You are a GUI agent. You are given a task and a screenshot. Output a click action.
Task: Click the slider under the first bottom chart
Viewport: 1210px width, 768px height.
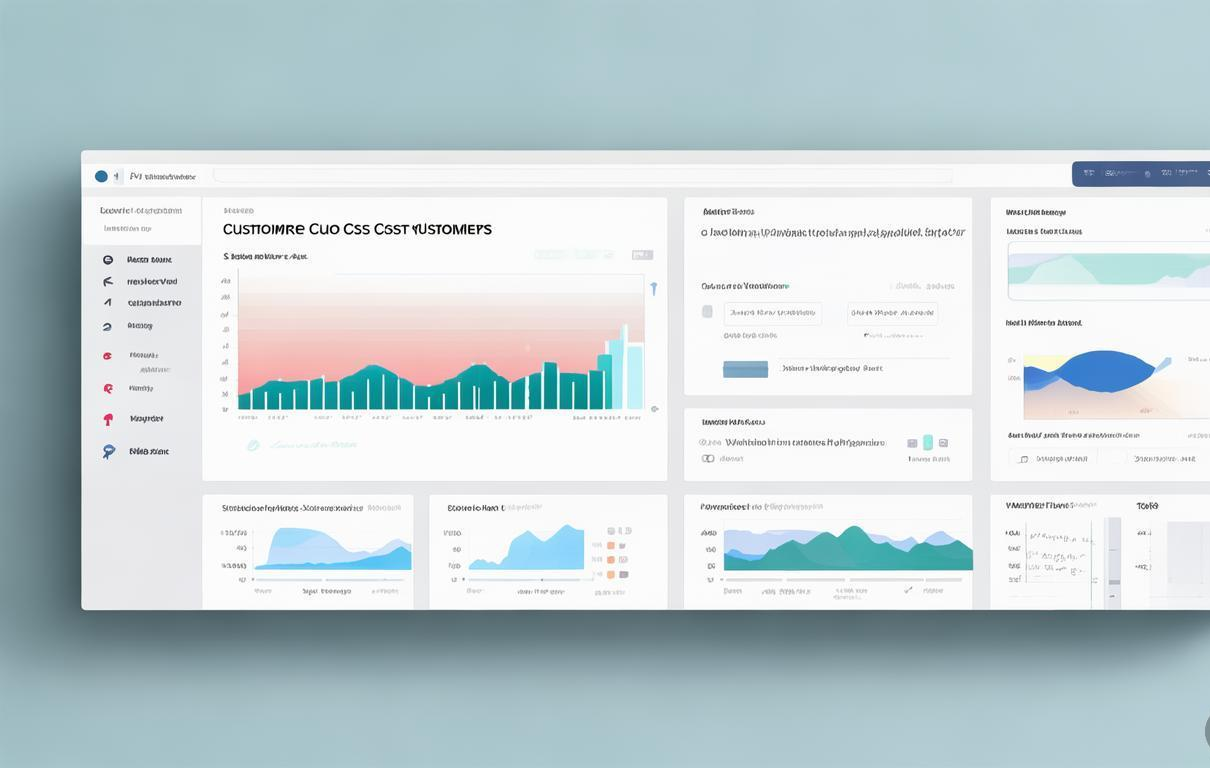coord(332,579)
